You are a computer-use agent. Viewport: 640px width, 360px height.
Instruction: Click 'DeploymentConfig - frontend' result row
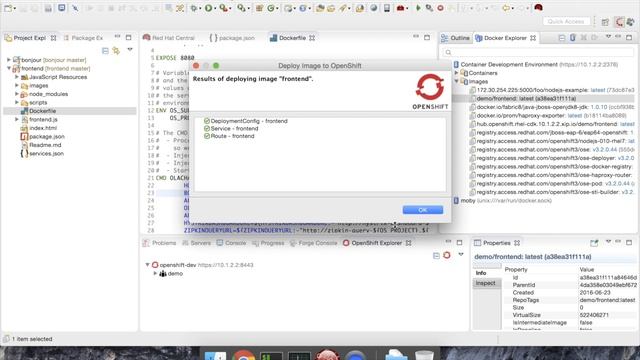(245, 121)
